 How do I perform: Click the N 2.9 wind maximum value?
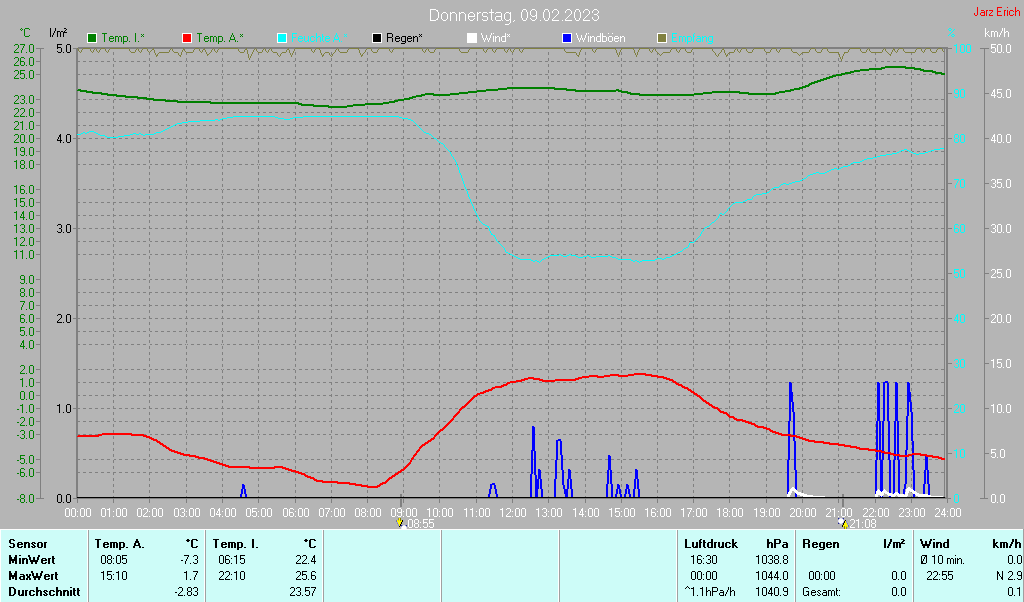pos(1009,577)
